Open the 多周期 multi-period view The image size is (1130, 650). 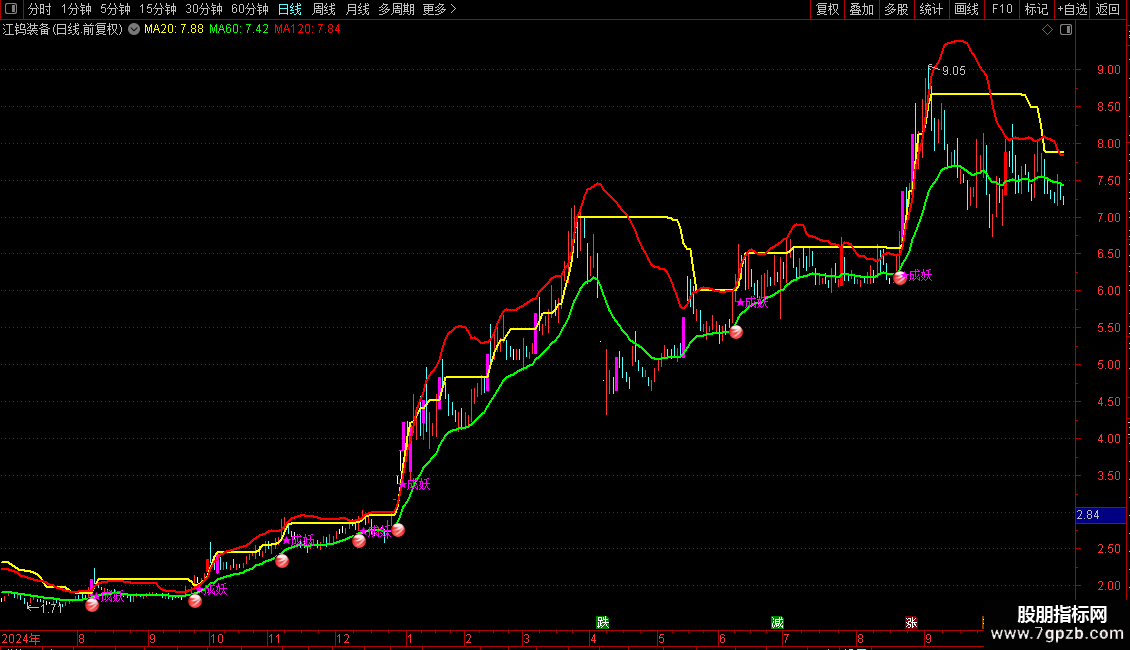(x=396, y=9)
